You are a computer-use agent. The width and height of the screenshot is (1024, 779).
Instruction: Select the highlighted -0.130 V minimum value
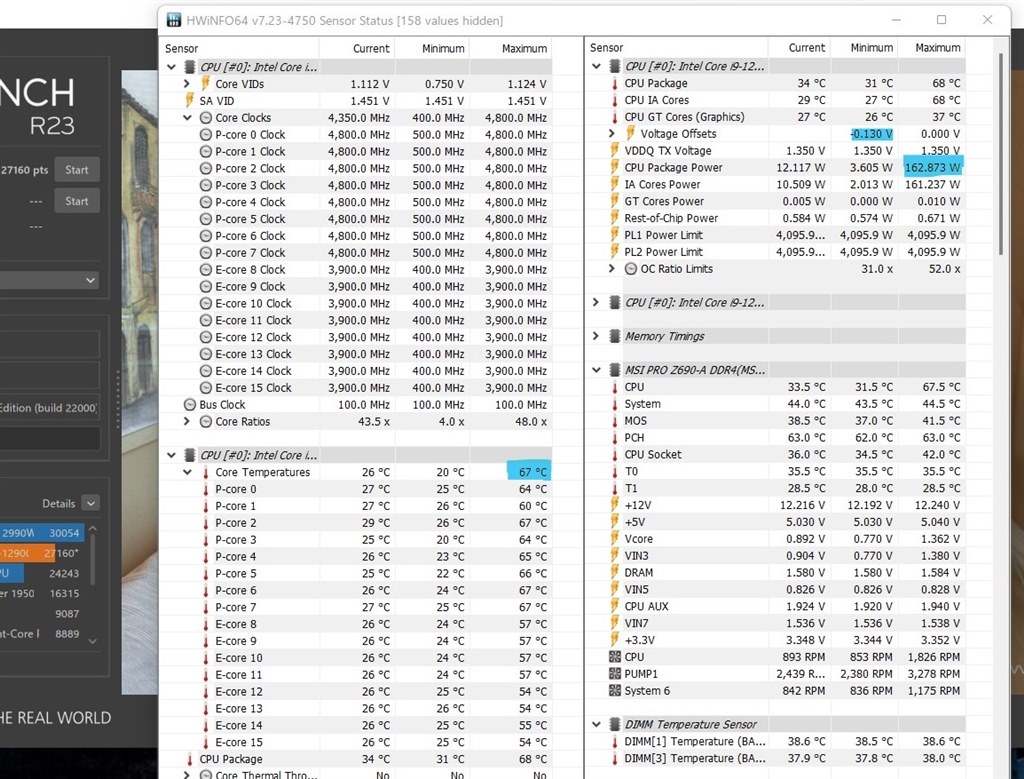[872, 133]
